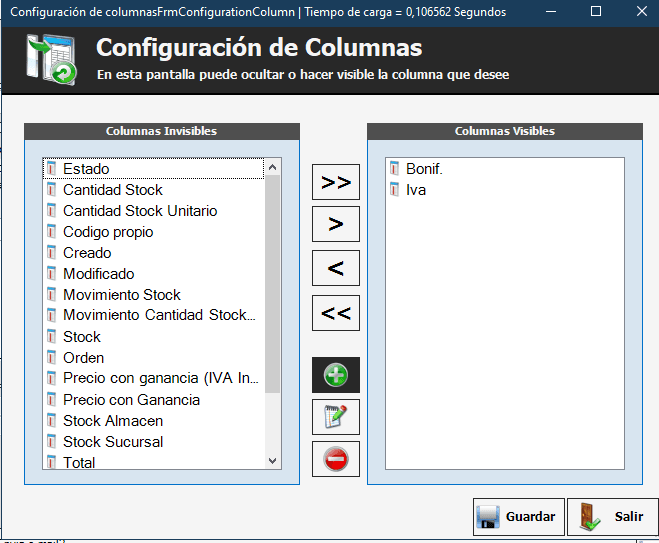
Task: Click the red minus remove column icon
Action: (336, 459)
